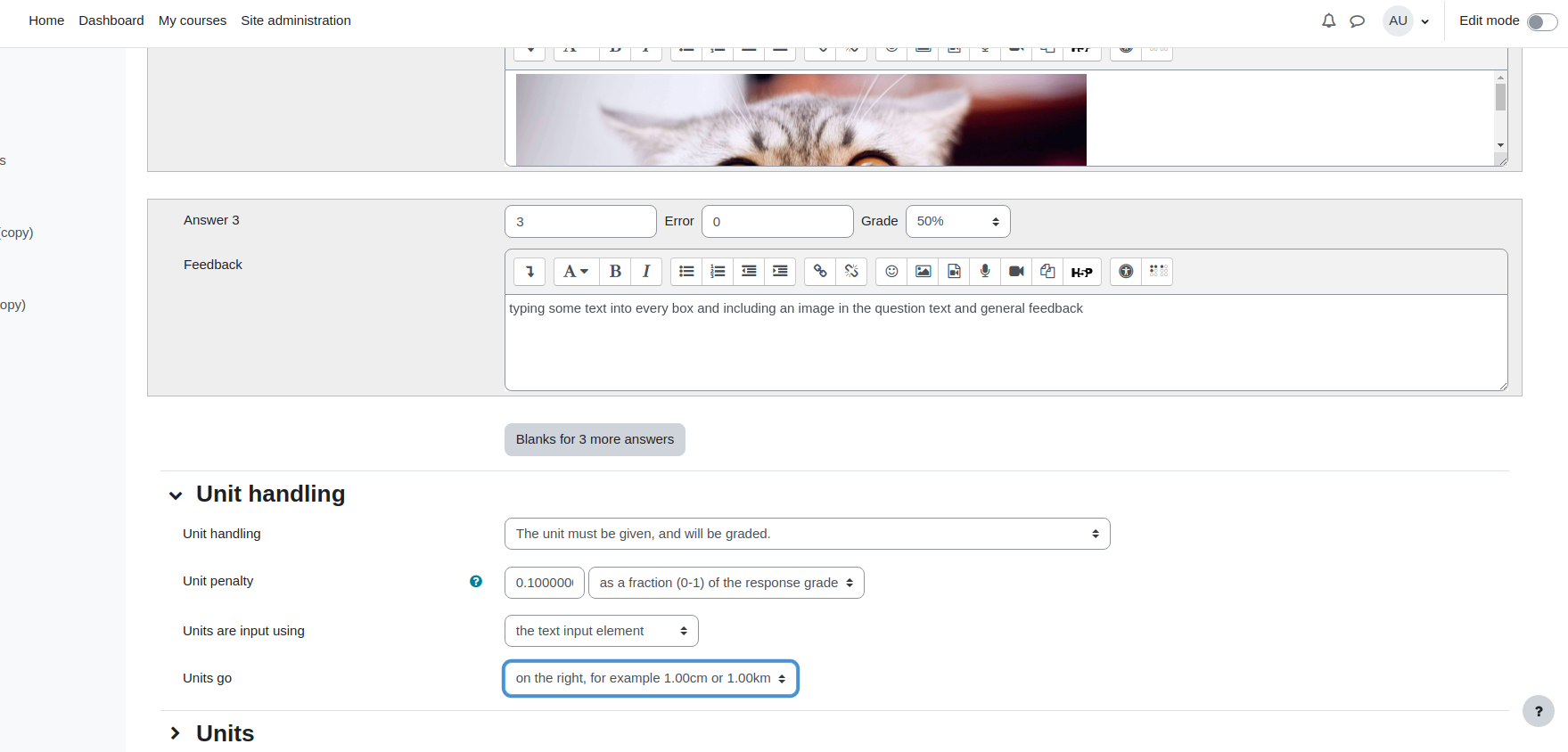The height and width of the screenshot is (752, 1568).
Task: Open Units go position dropdown
Action: (x=651, y=679)
